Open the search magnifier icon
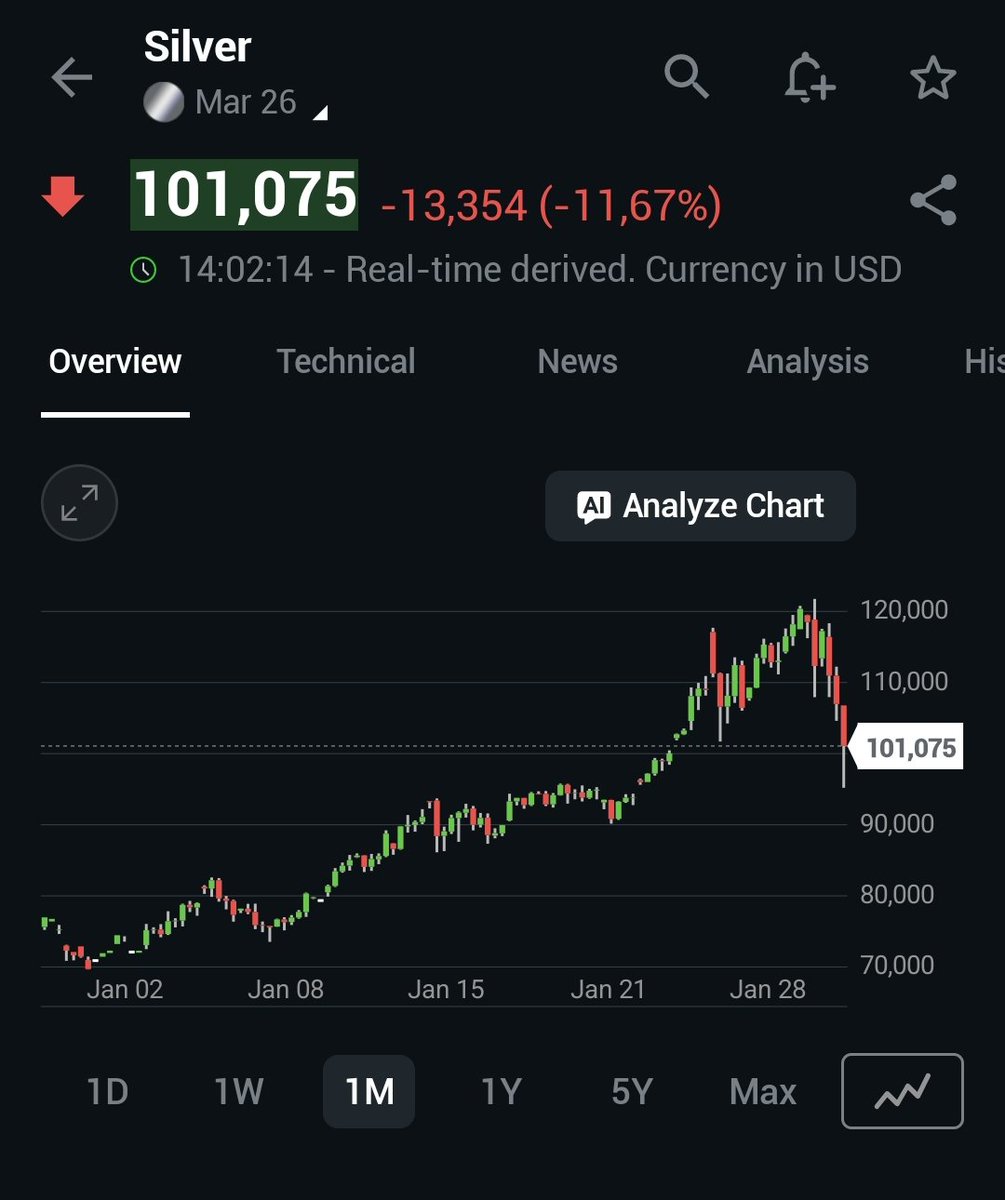The width and height of the screenshot is (1005, 1200). tap(687, 76)
